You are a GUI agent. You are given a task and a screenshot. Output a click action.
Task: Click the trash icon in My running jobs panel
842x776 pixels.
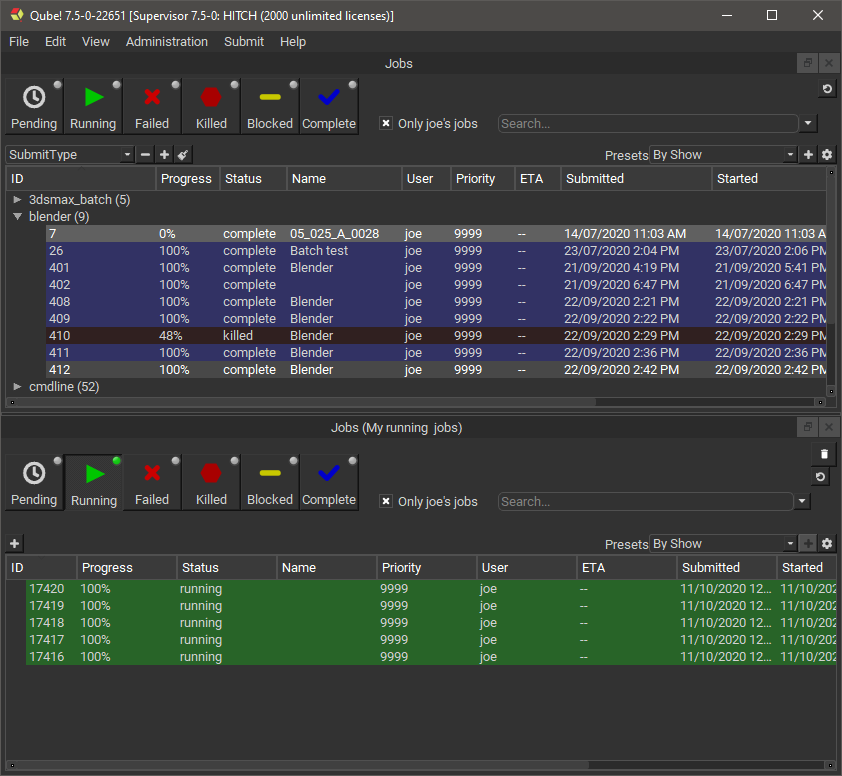click(824, 455)
